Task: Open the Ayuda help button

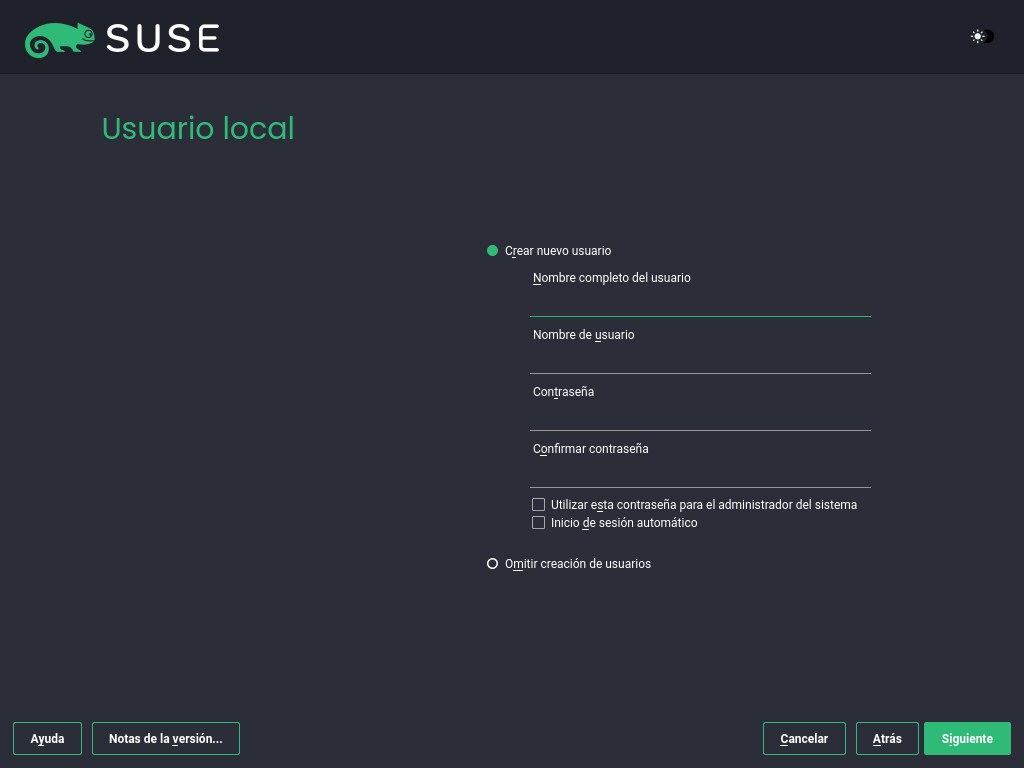Action: (48, 739)
